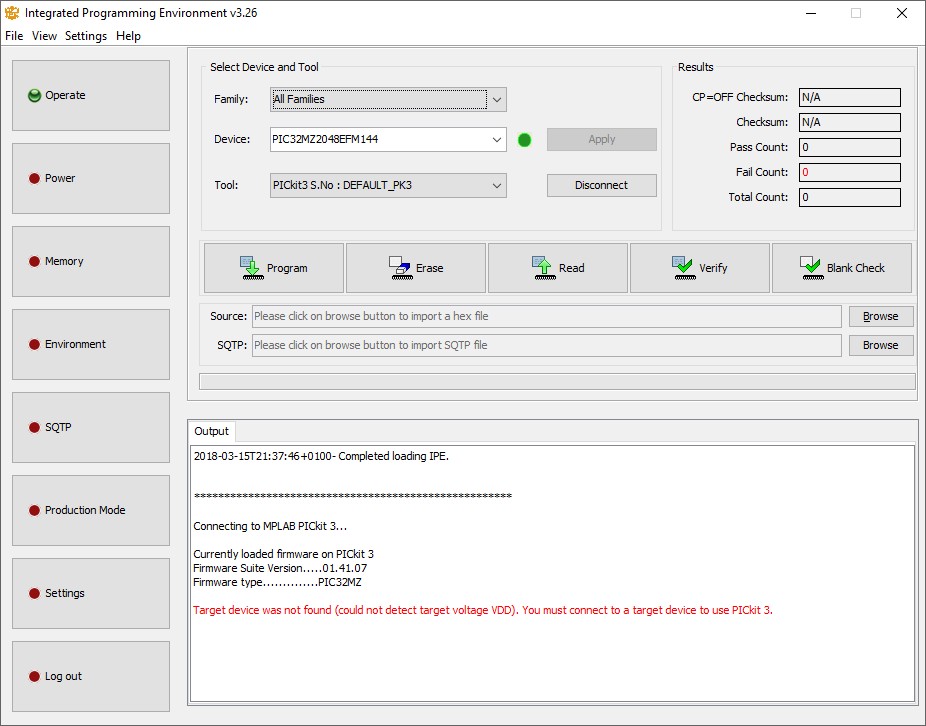926x726 pixels.
Task: Click the operation progress bar
Action: point(557,382)
